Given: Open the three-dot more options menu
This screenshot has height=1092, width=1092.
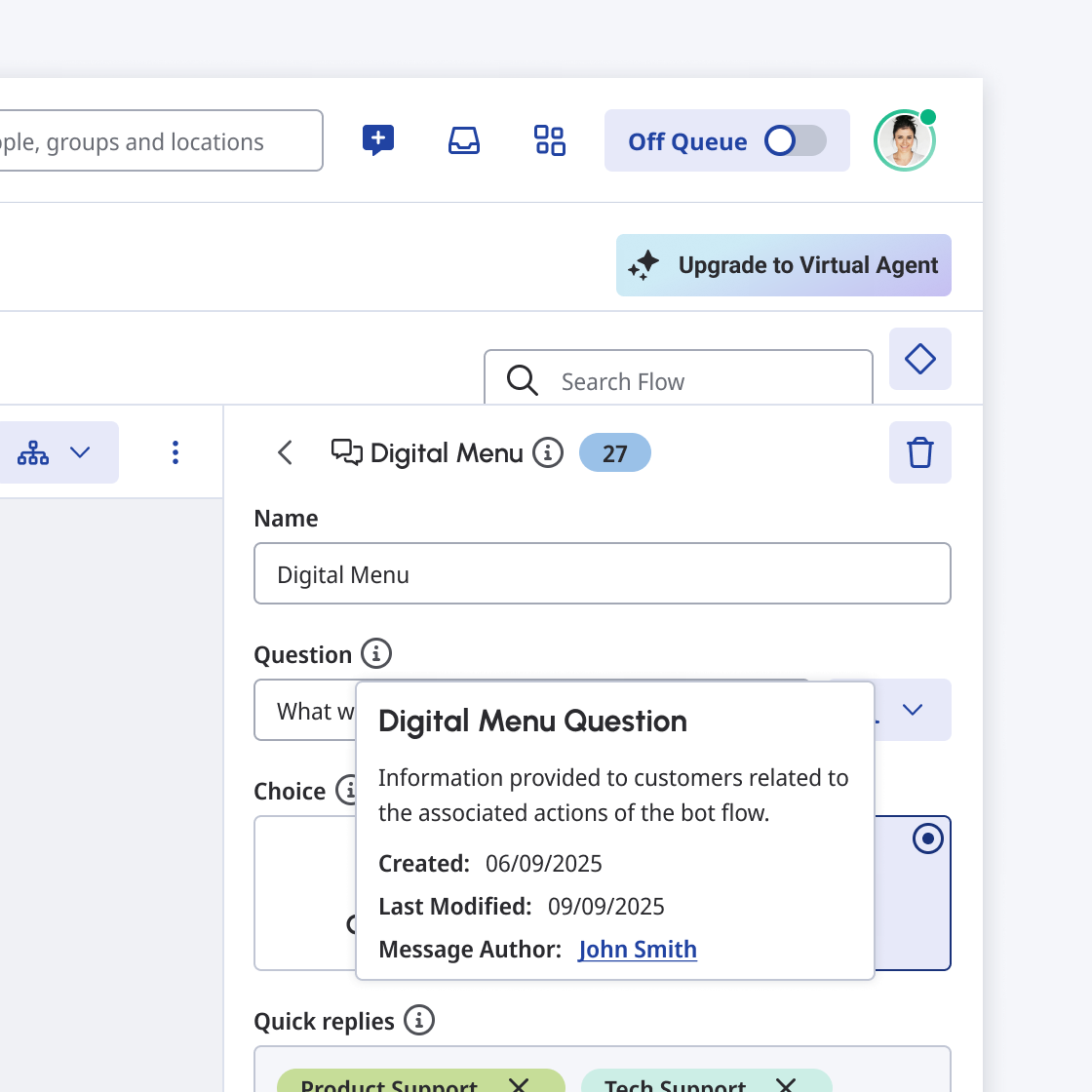Looking at the screenshot, I should click(175, 452).
